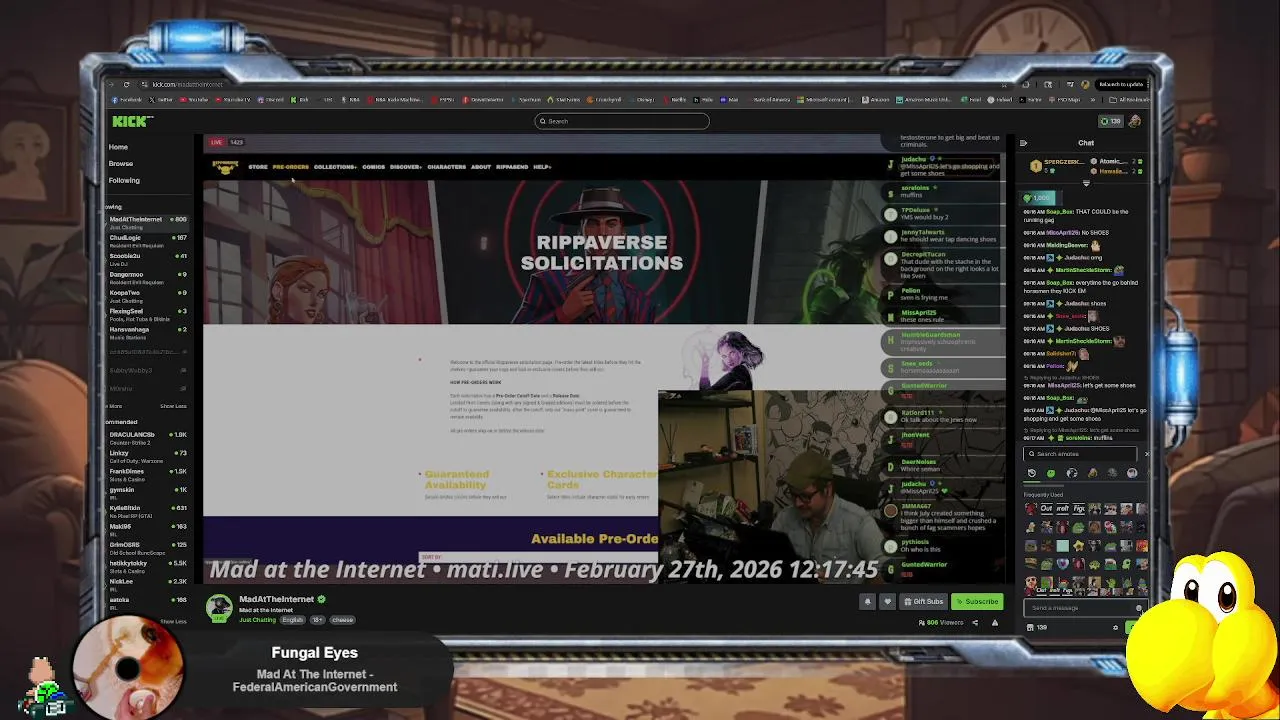Image resolution: width=1280 pixels, height=720 pixels.
Task: Open DRACULANCBb recommended channel
Action: (x=148, y=437)
